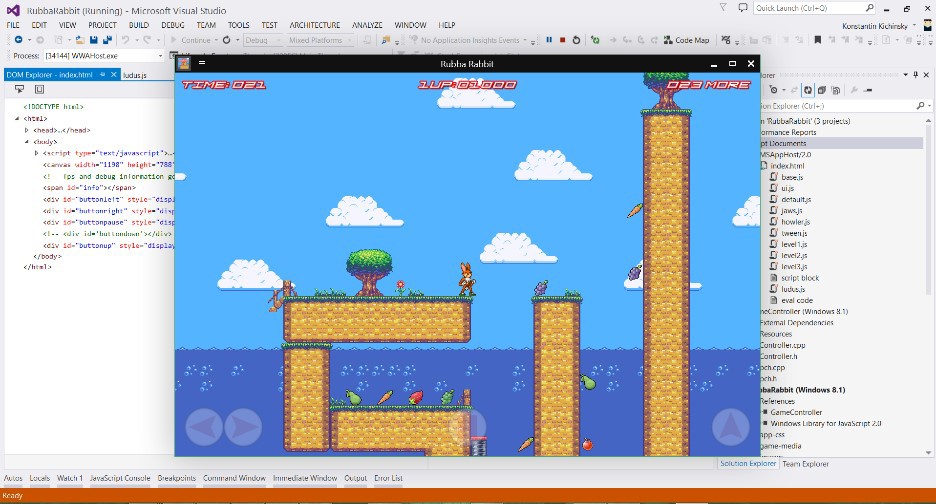The image size is (936, 504).
Task: Open the hamburger menu in Rubba Rabbit window
Action: [x=202, y=63]
